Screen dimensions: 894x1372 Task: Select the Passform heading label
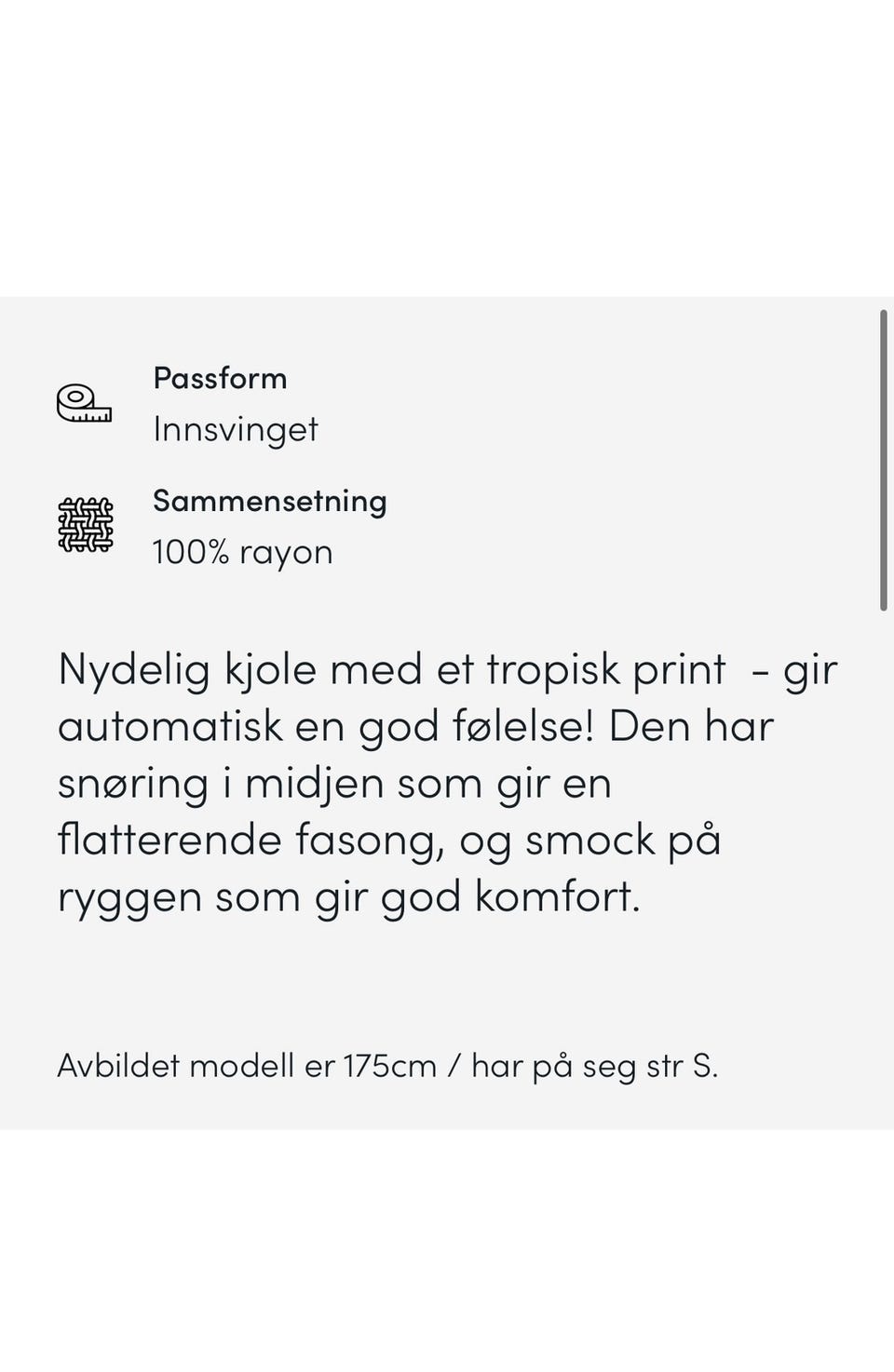[x=220, y=378]
